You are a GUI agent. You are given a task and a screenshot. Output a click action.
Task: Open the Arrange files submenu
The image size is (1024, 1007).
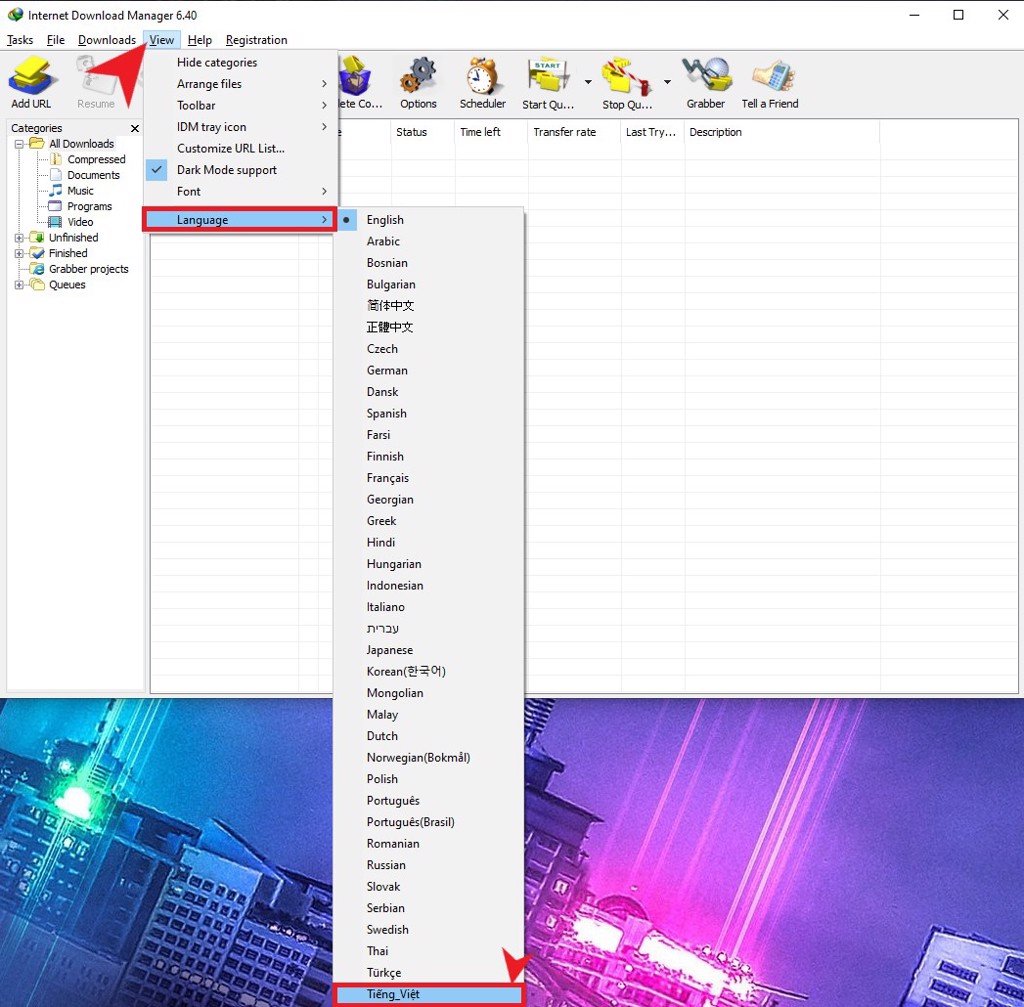tap(240, 84)
